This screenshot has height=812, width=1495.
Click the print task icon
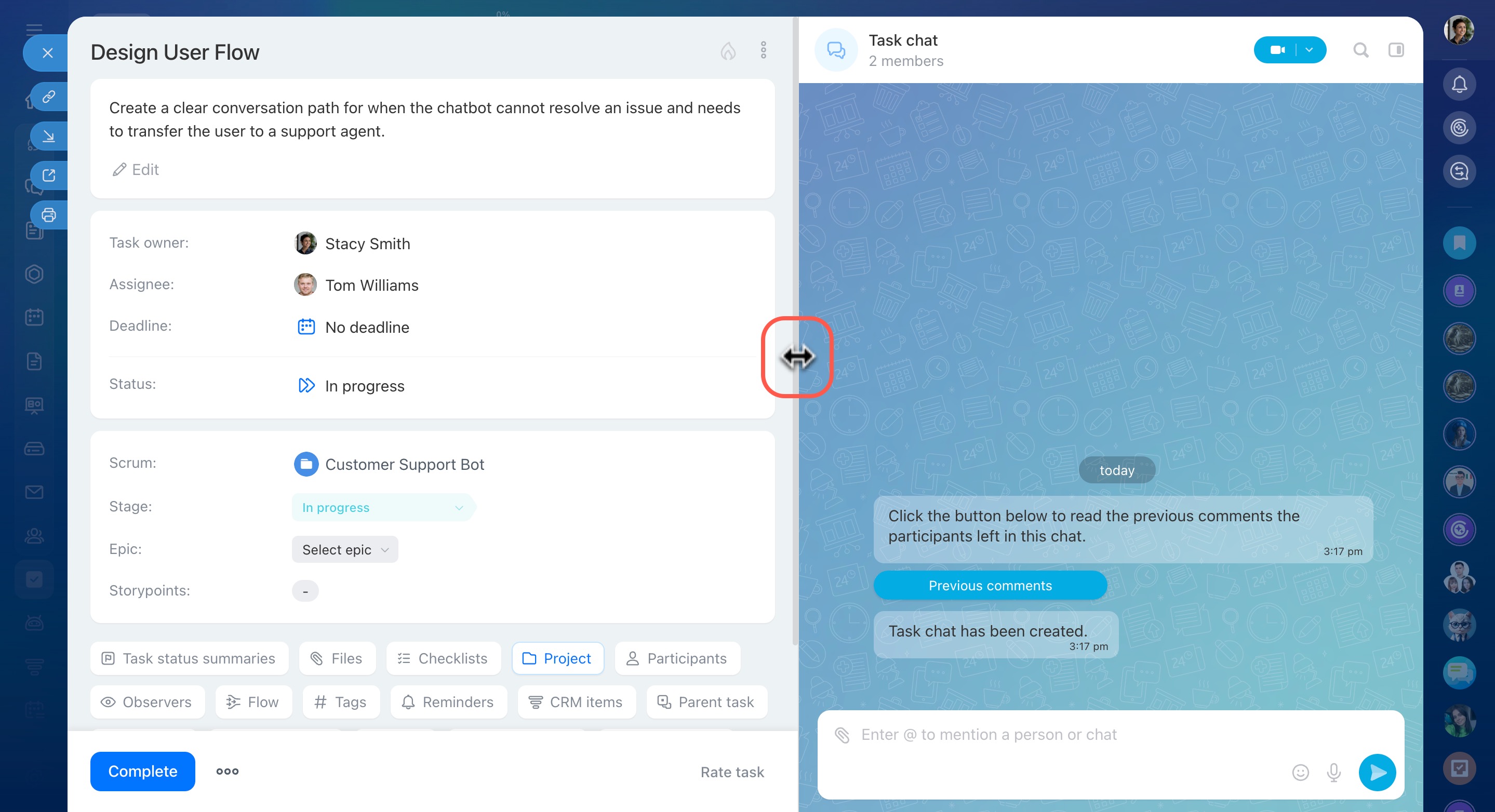tap(49, 215)
